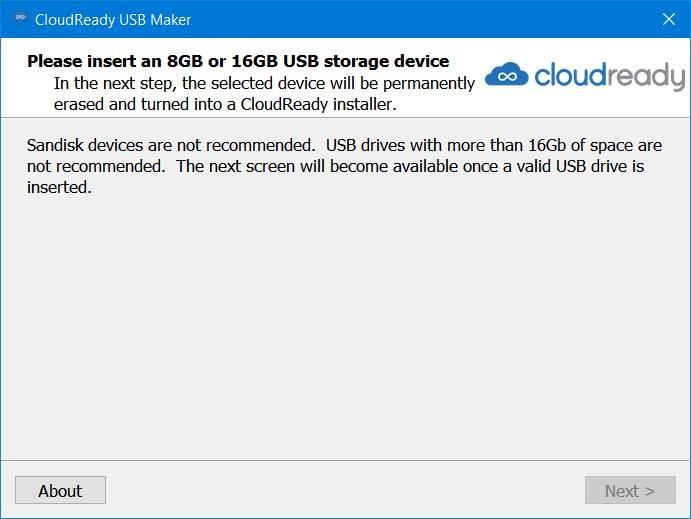
Task: Click the greyed-out Next > button
Action: coord(630,490)
